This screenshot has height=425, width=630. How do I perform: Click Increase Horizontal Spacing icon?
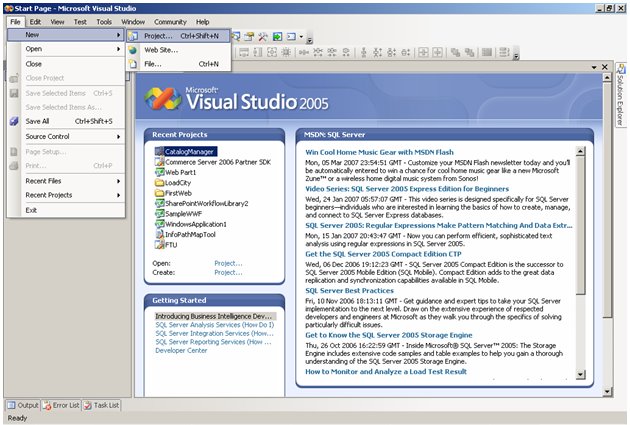tap(318, 52)
